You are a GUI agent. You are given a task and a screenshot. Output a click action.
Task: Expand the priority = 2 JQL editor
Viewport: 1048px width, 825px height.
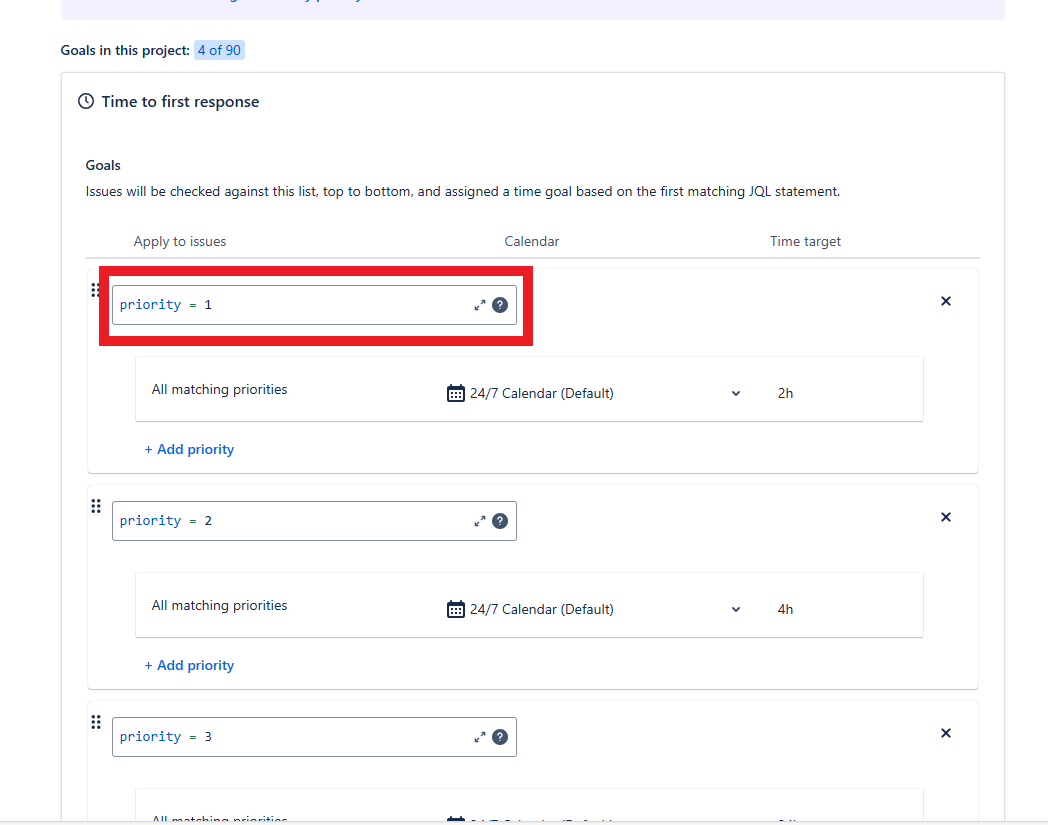479,521
